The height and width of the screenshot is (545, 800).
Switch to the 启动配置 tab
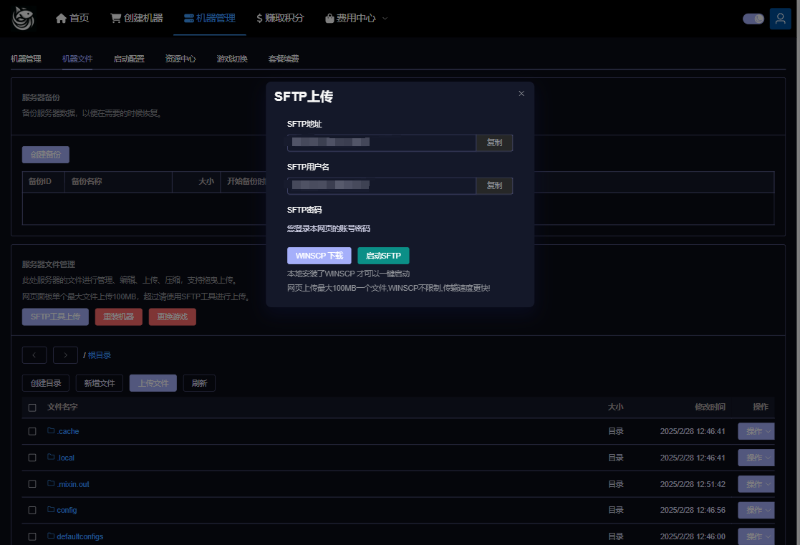coord(129,59)
